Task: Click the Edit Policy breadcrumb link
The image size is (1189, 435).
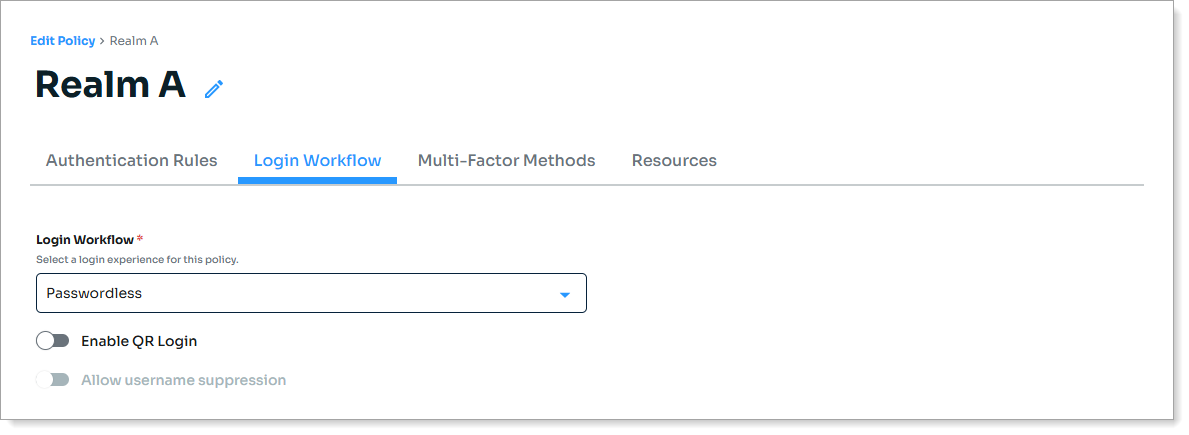Action: [x=63, y=41]
